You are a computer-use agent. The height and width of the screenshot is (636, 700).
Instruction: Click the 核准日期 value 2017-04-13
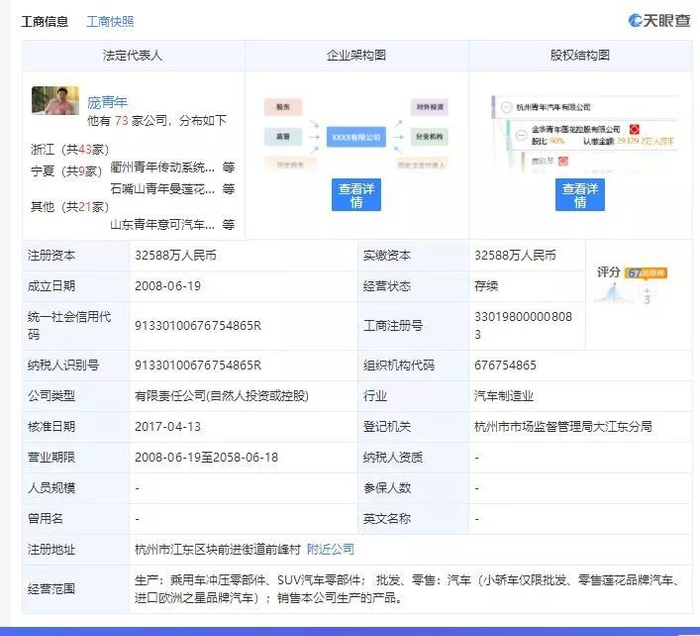(x=167, y=426)
